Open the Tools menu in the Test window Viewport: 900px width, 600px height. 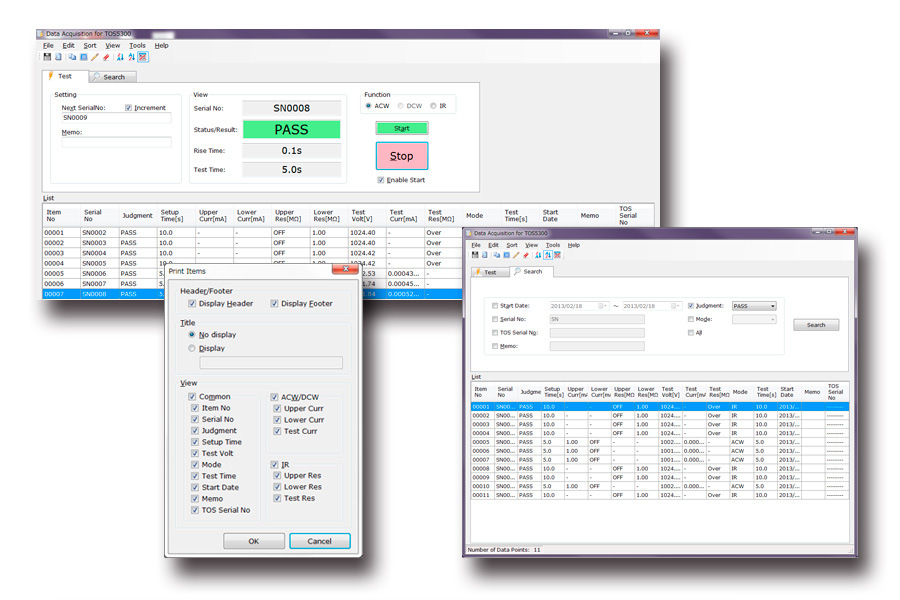[137, 45]
